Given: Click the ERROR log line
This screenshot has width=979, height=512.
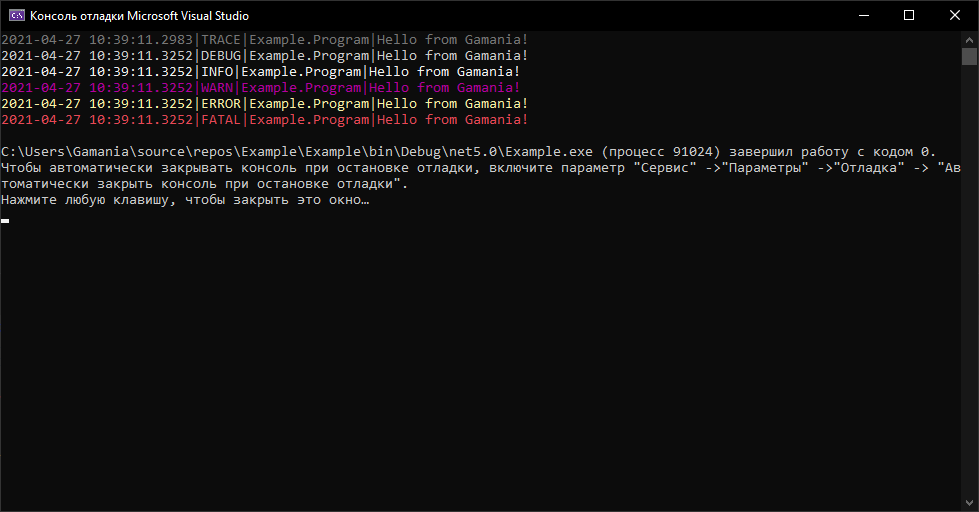Looking at the screenshot, I should (264, 104).
